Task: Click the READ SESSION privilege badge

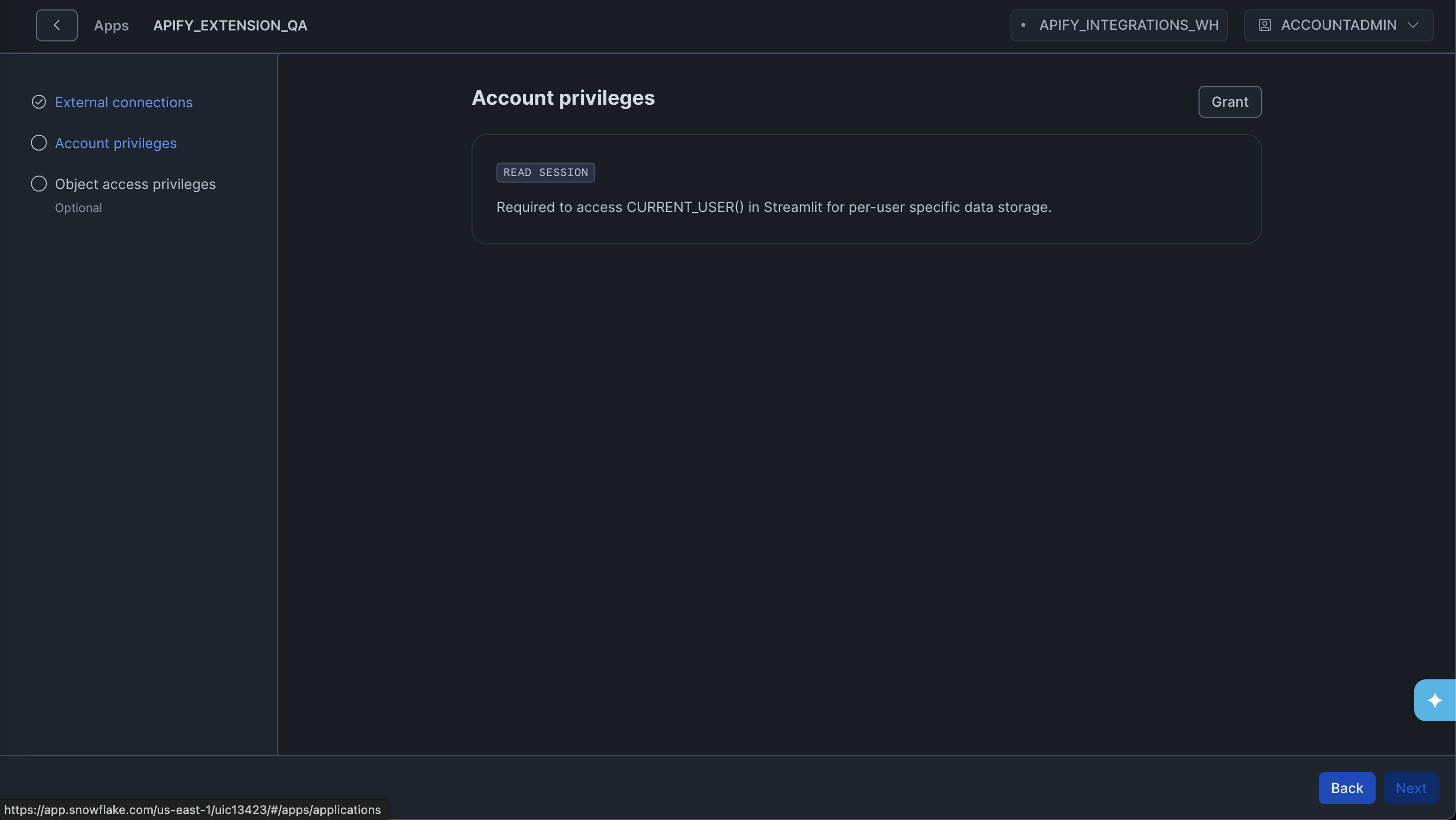Action: point(545,173)
